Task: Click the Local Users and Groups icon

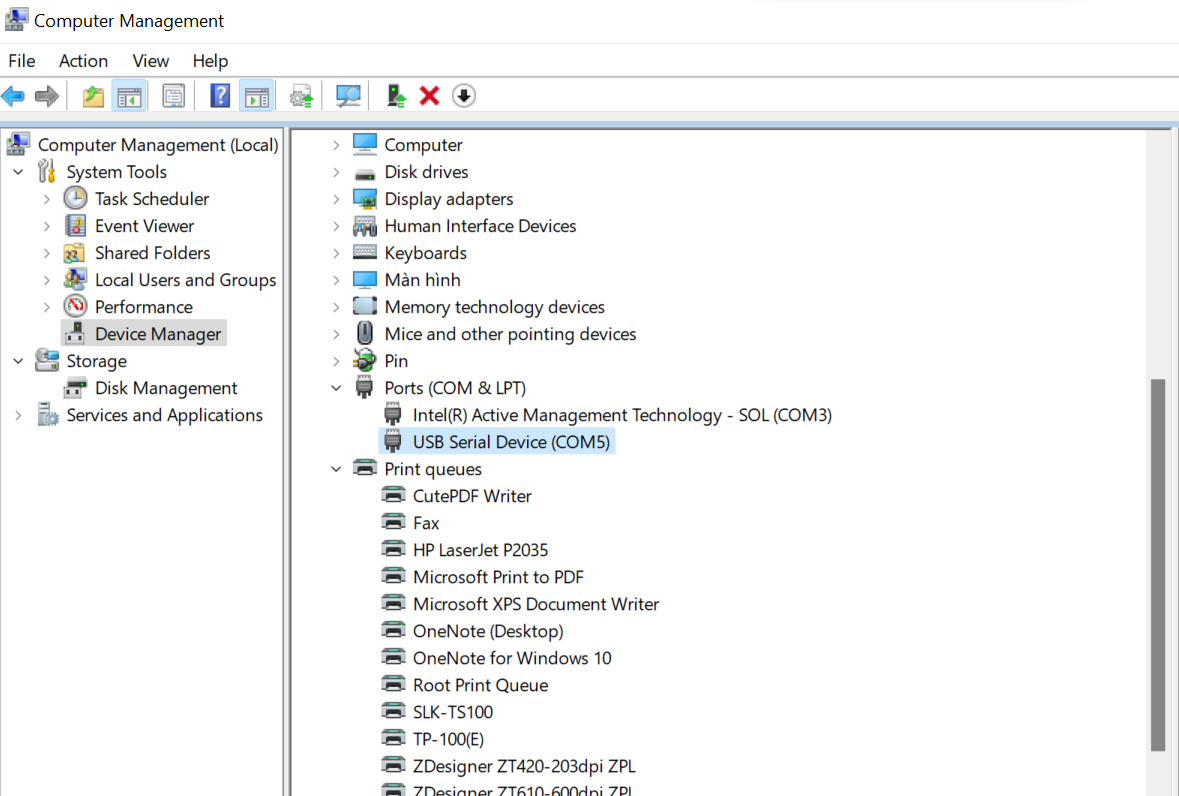Action: (x=75, y=280)
